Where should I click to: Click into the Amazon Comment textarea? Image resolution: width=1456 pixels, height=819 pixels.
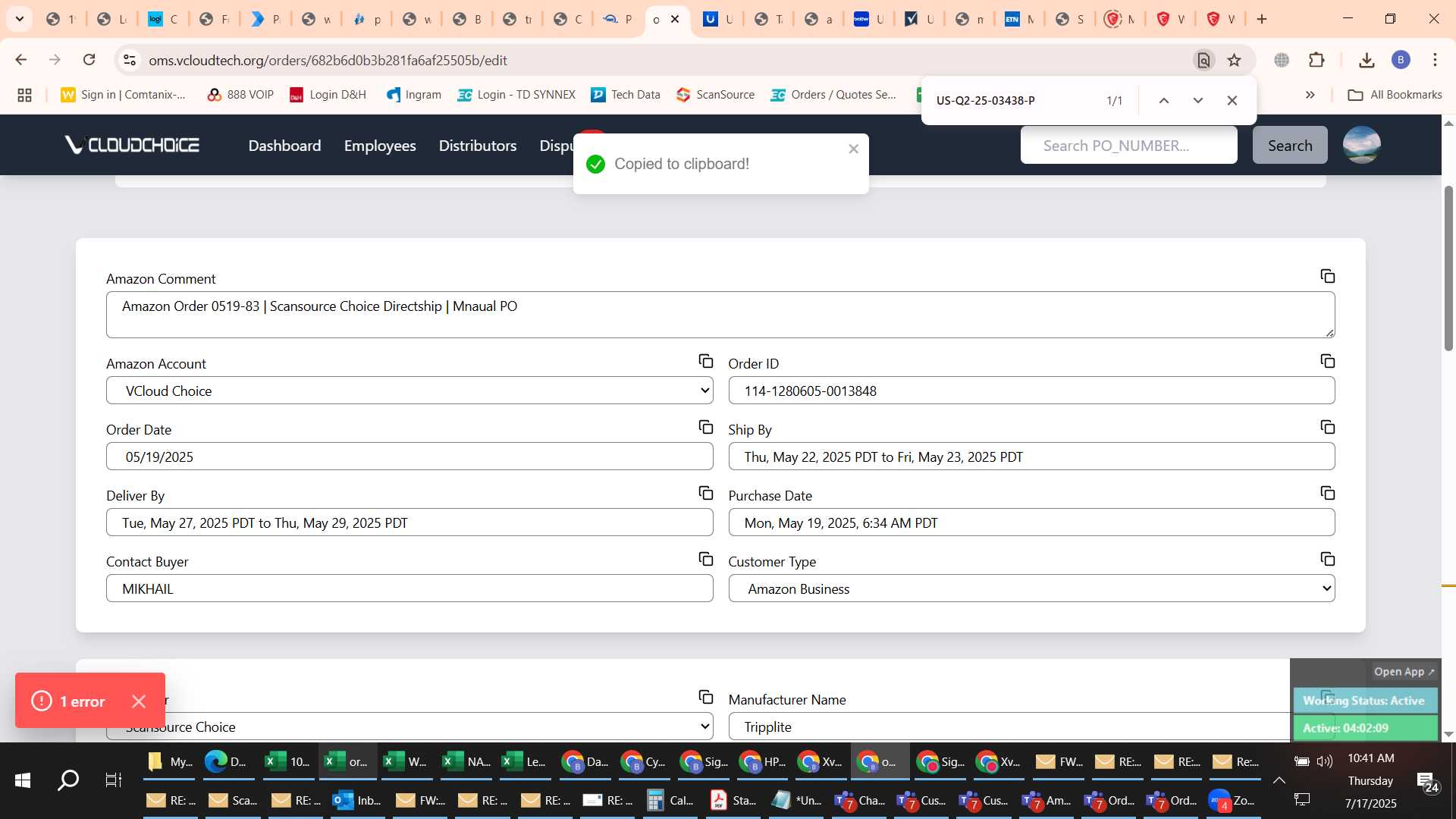click(720, 315)
